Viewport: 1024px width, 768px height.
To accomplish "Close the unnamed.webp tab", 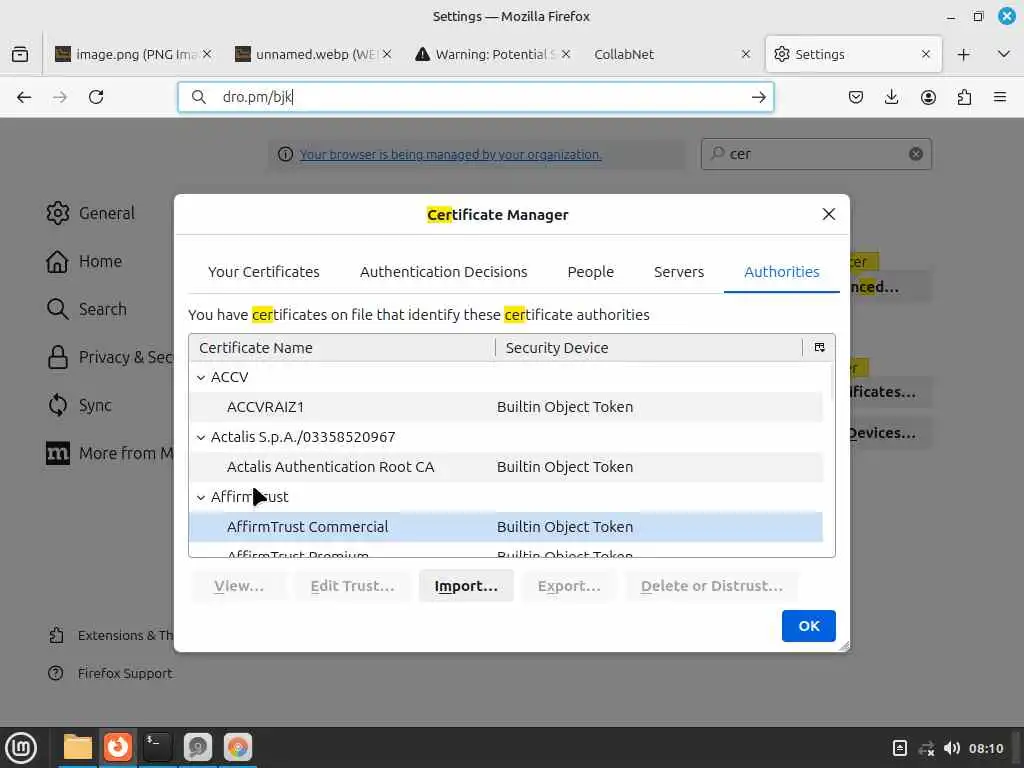I will point(387,54).
